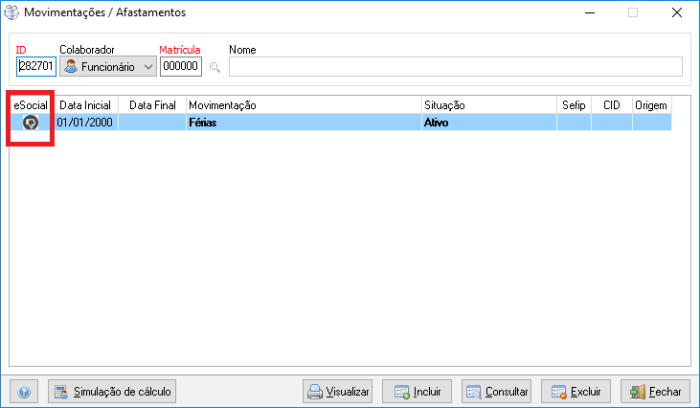Click the Nome text field
The width and height of the screenshot is (700, 408).
455,67
